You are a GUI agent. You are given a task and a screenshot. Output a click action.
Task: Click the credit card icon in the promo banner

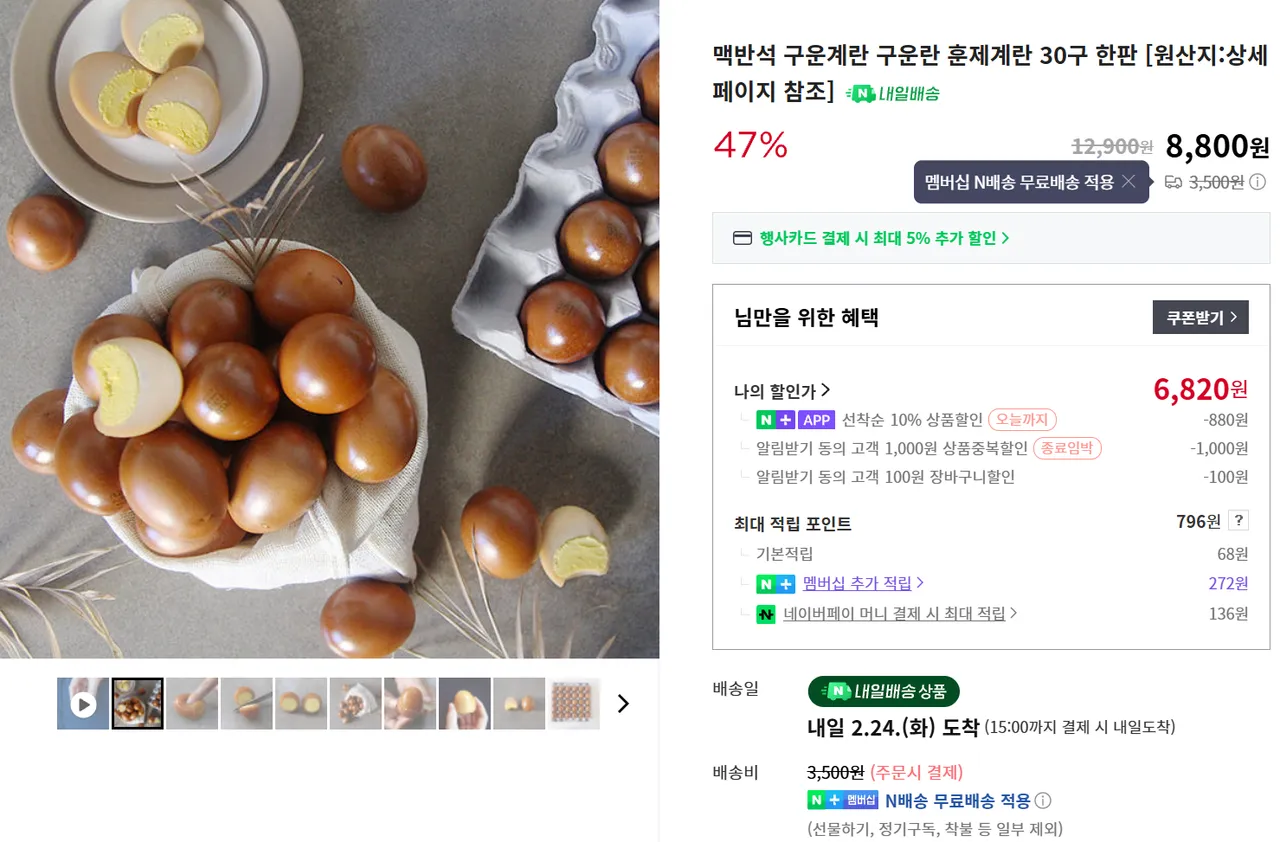click(742, 238)
